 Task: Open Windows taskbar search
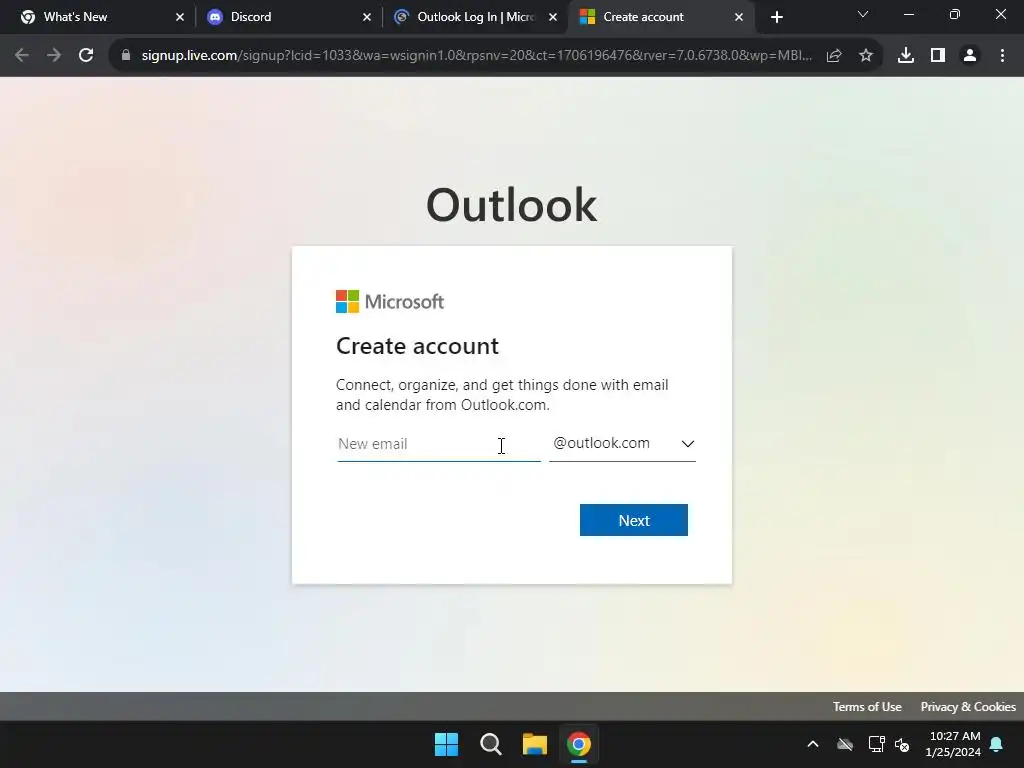coord(490,744)
